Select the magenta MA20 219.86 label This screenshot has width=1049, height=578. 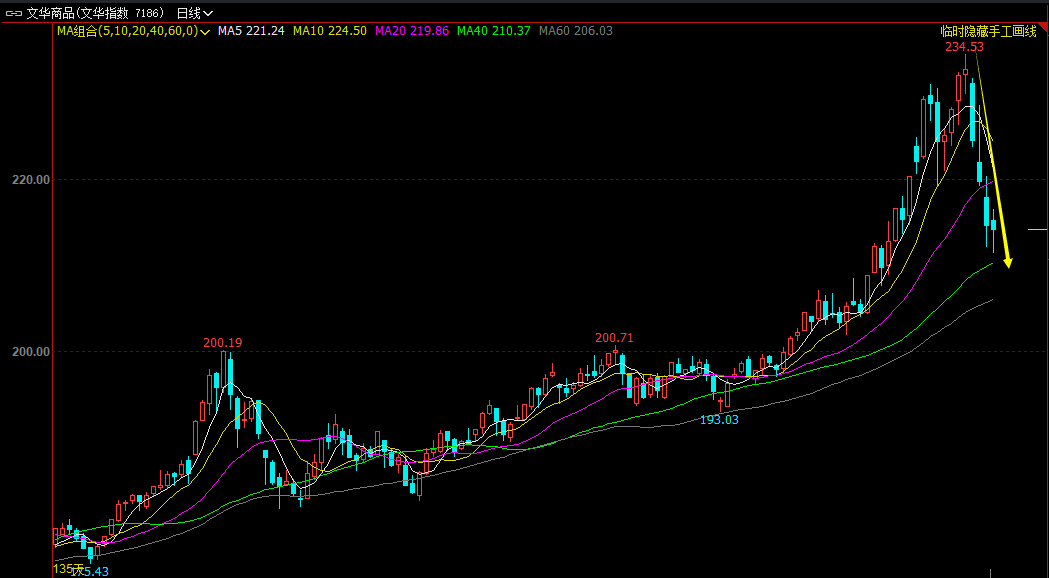coord(412,31)
